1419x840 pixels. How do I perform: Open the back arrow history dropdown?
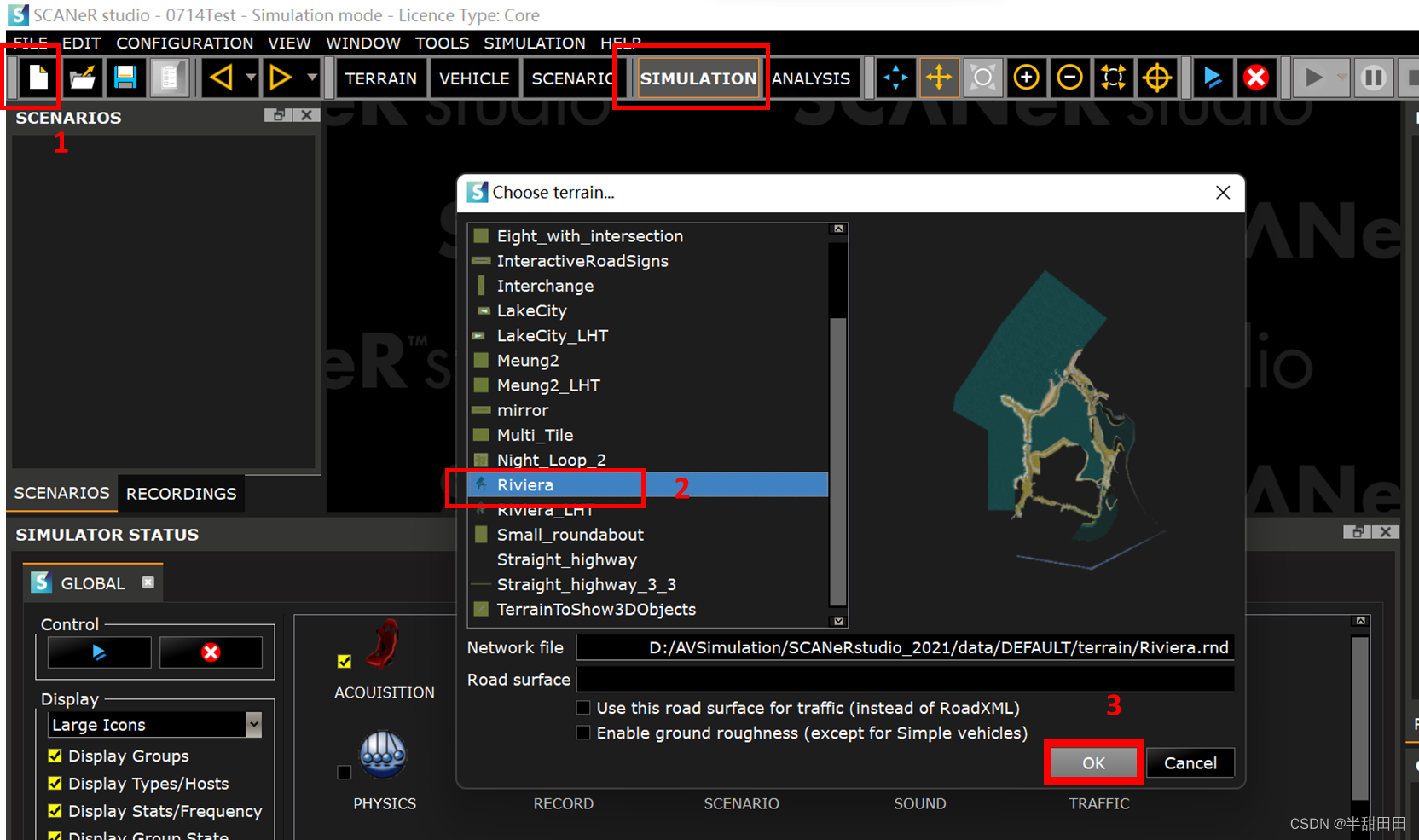tap(251, 78)
